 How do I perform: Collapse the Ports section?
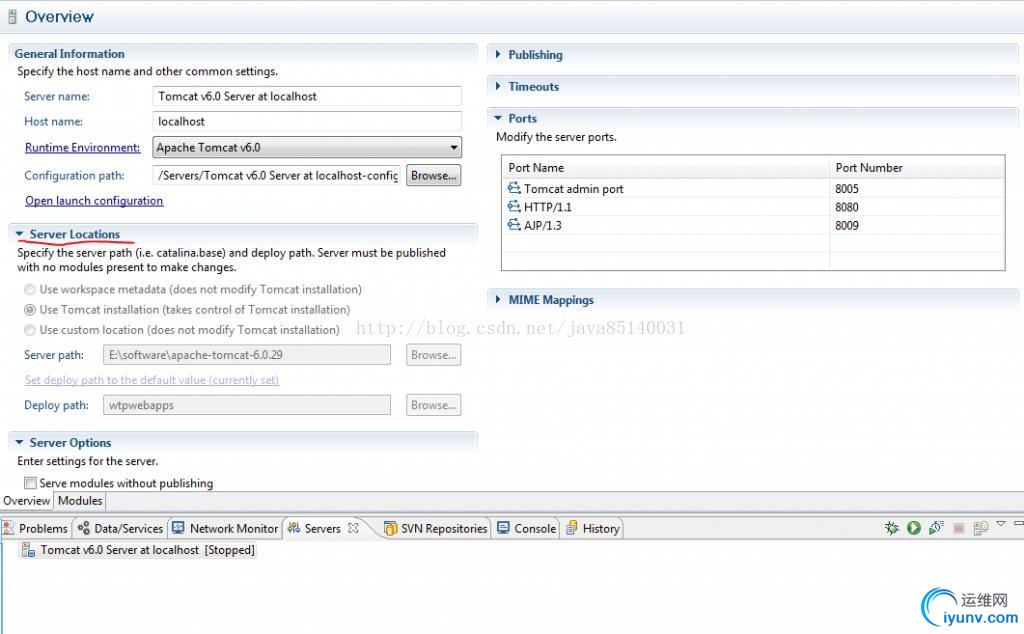498,118
